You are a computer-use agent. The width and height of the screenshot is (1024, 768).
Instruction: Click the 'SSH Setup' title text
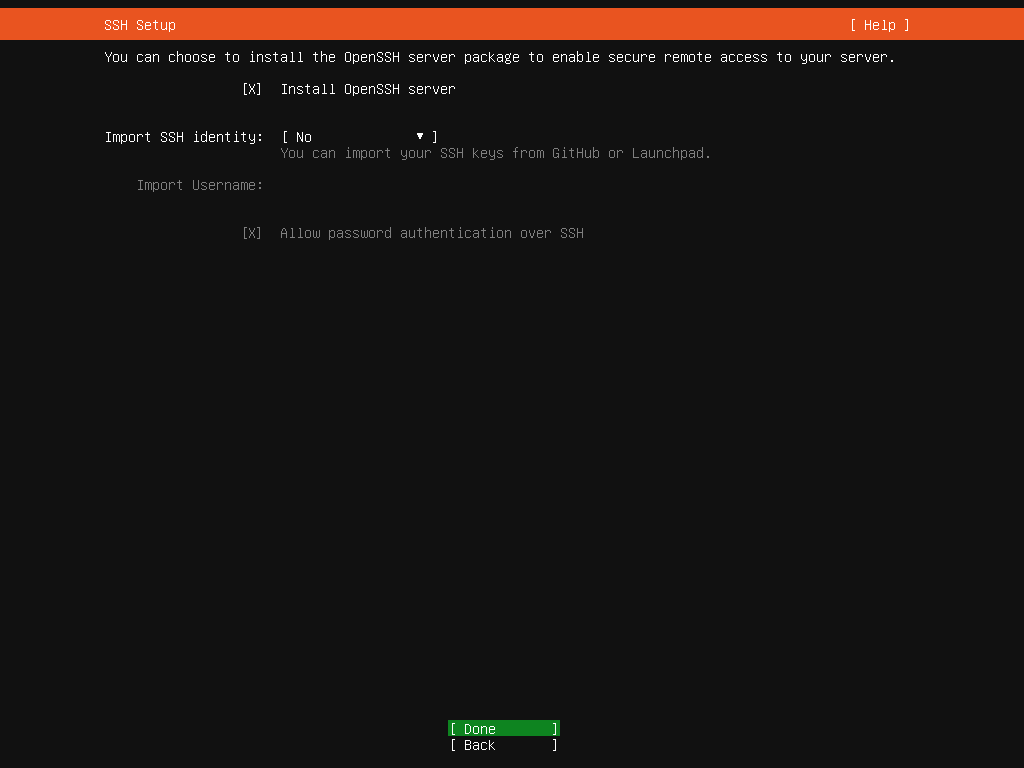click(x=140, y=25)
